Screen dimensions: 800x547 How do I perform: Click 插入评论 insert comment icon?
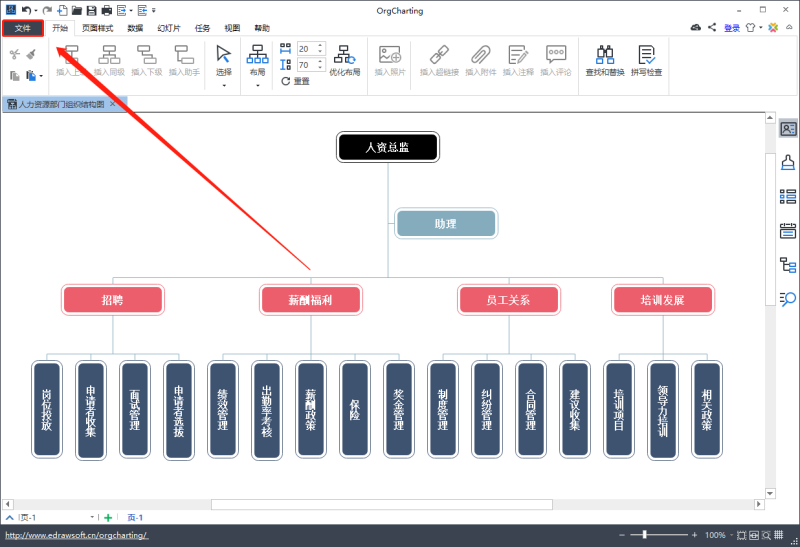556,60
